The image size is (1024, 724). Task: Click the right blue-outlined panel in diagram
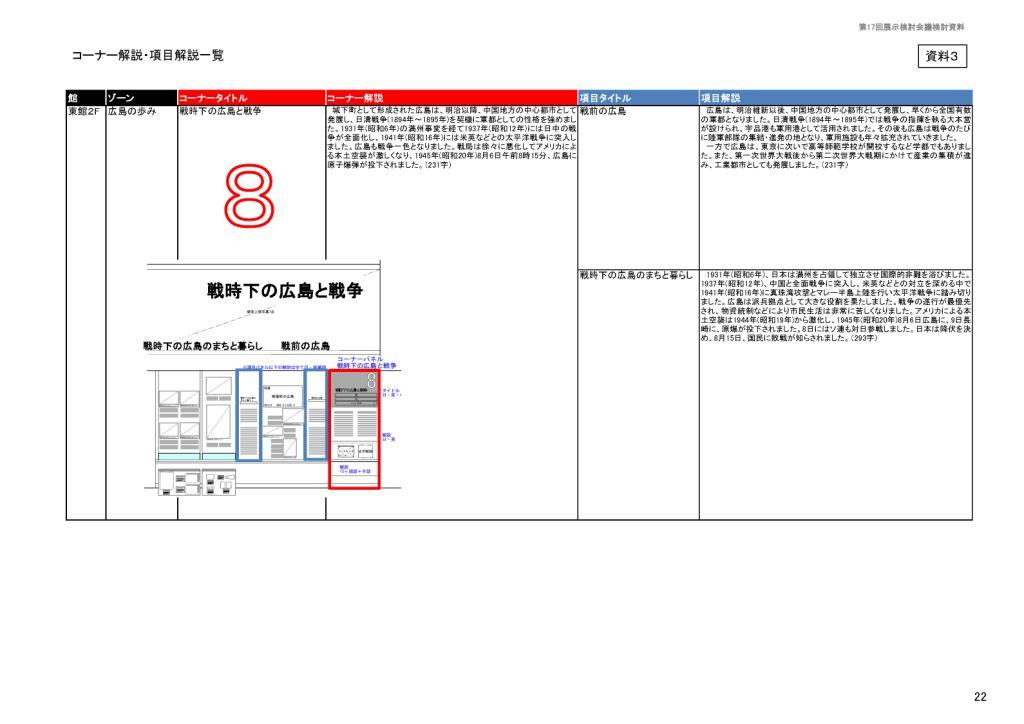click(x=315, y=418)
